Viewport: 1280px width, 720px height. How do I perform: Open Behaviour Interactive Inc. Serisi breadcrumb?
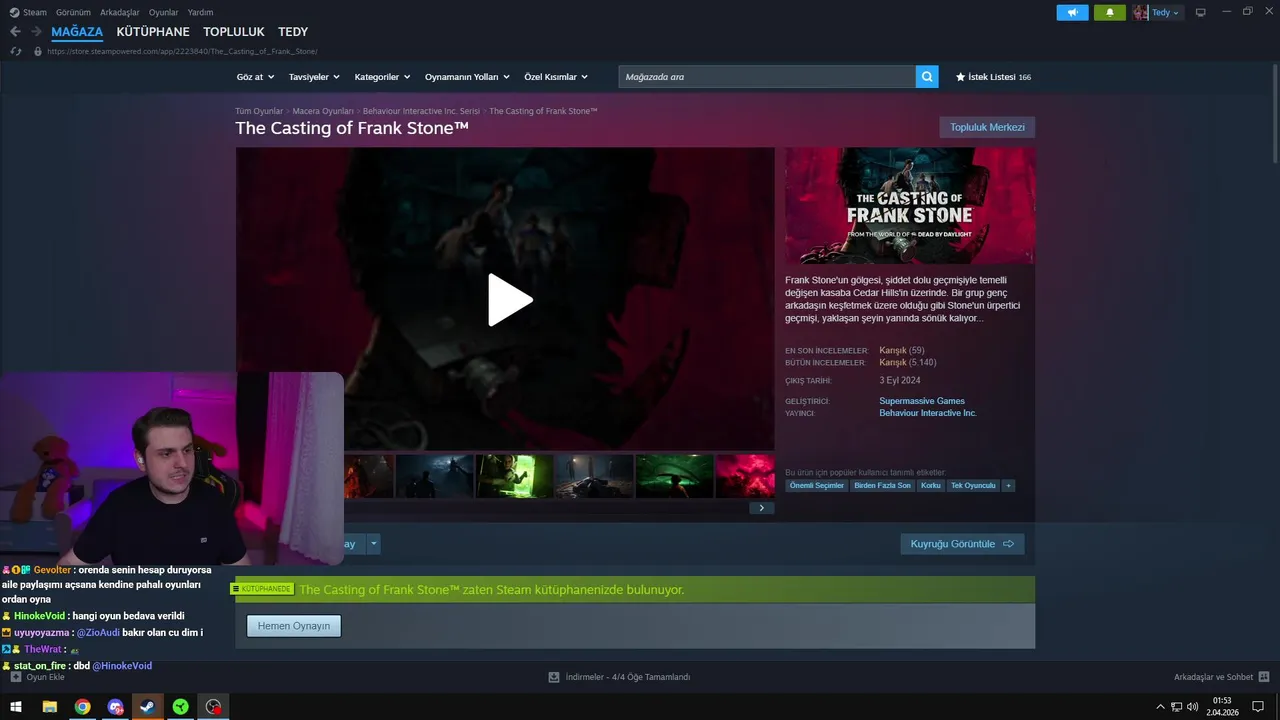coord(421,111)
